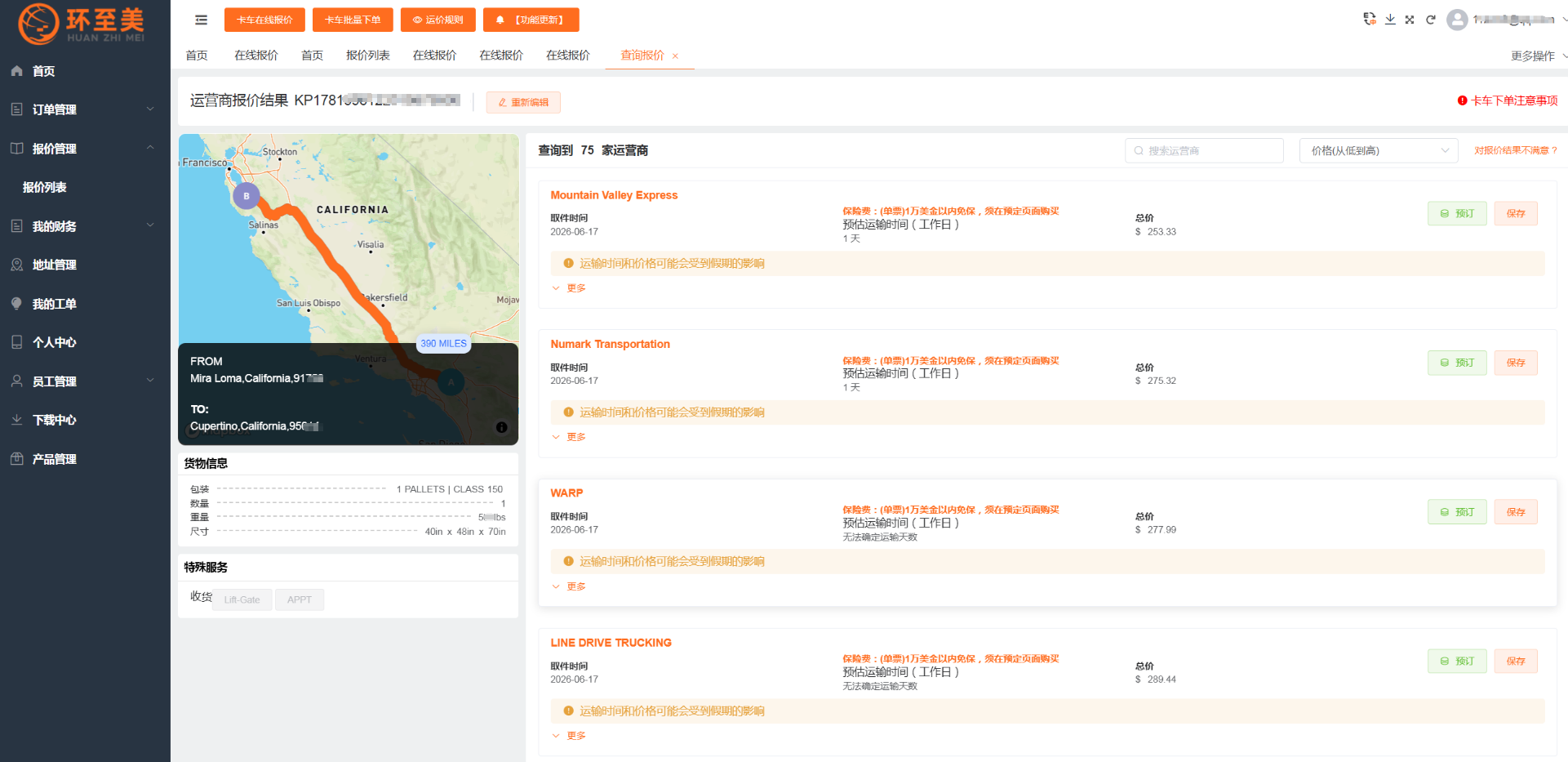Screen dimensions: 1568x762
Task: Click the 1 PALLETS | CLASS 150 value
Action: tap(450, 489)
